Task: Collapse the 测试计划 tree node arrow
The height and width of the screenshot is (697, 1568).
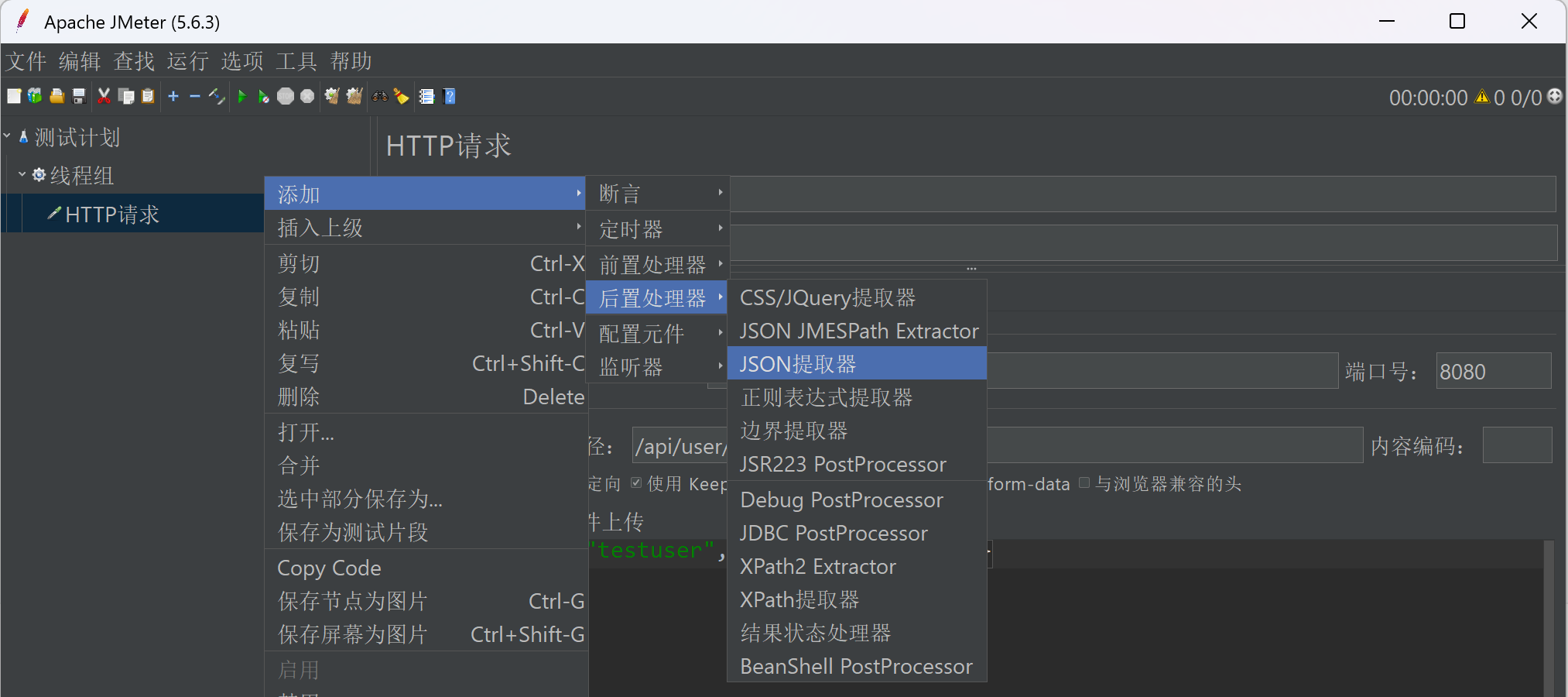Action: [x=7, y=136]
